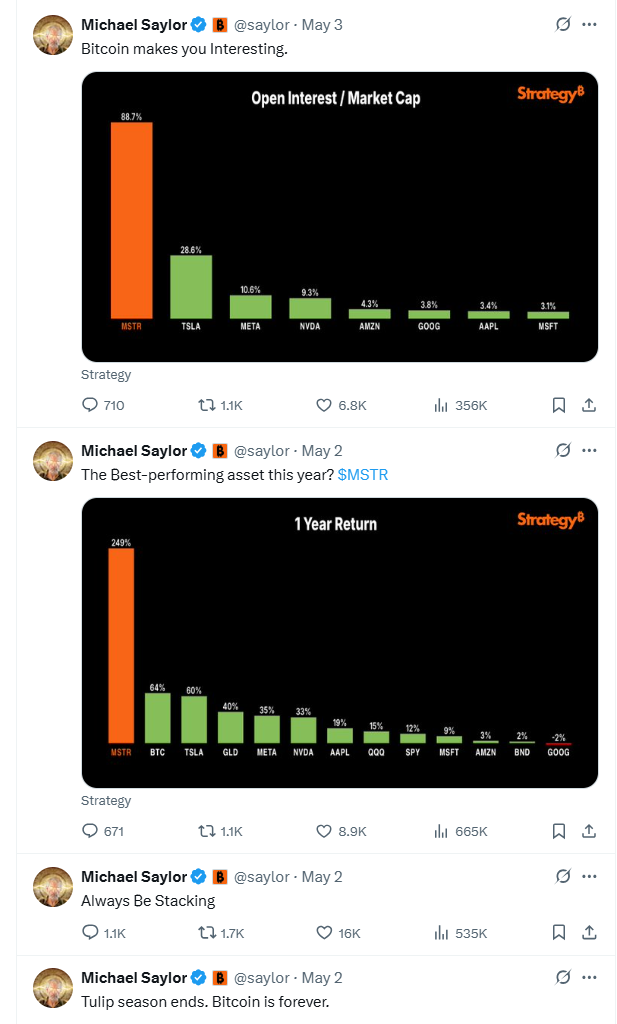The height and width of the screenshot is (1024, 617).
Task: Share the 'Always Be Stacking' tweet
Action: pyautogui.click(x=589, y=933)
